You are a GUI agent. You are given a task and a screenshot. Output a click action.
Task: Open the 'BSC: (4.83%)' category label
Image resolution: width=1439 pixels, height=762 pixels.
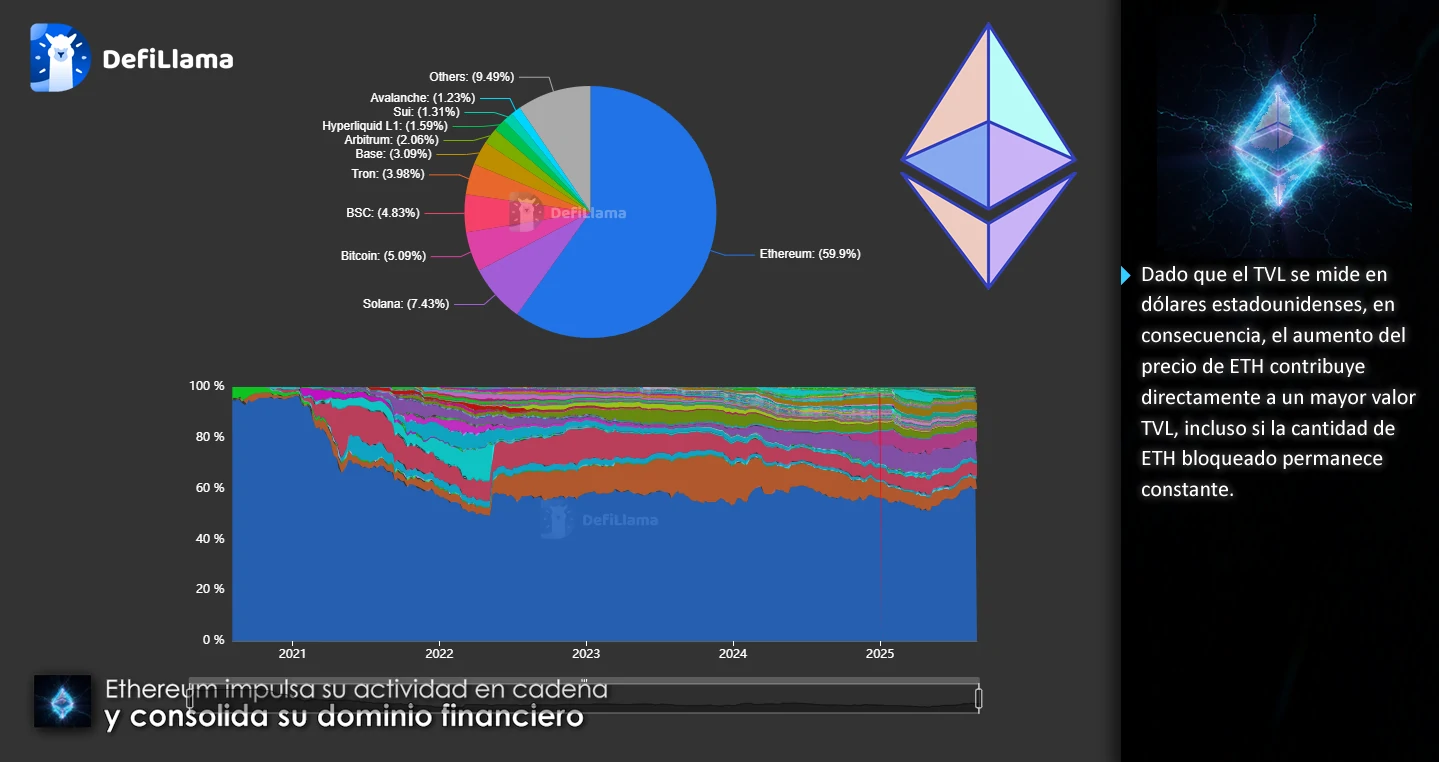pos(382,212)
